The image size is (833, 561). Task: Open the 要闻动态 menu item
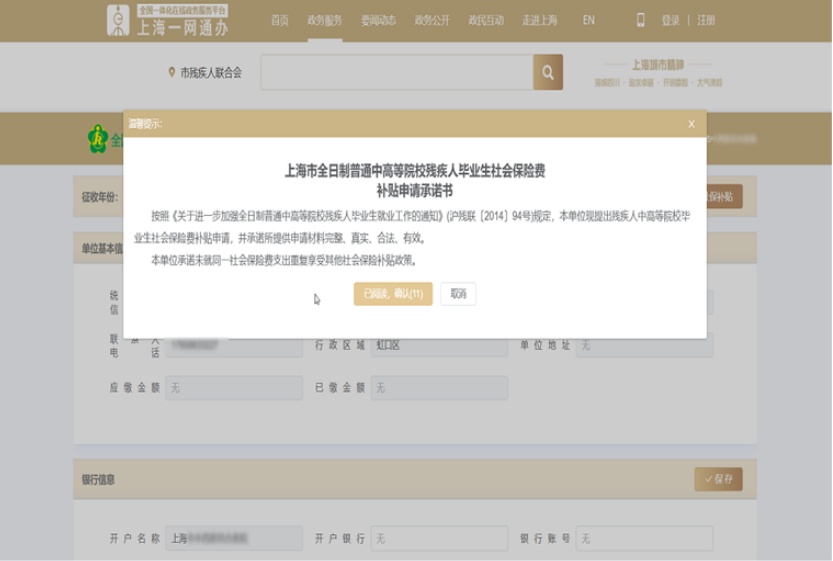[x=378, y=20]
